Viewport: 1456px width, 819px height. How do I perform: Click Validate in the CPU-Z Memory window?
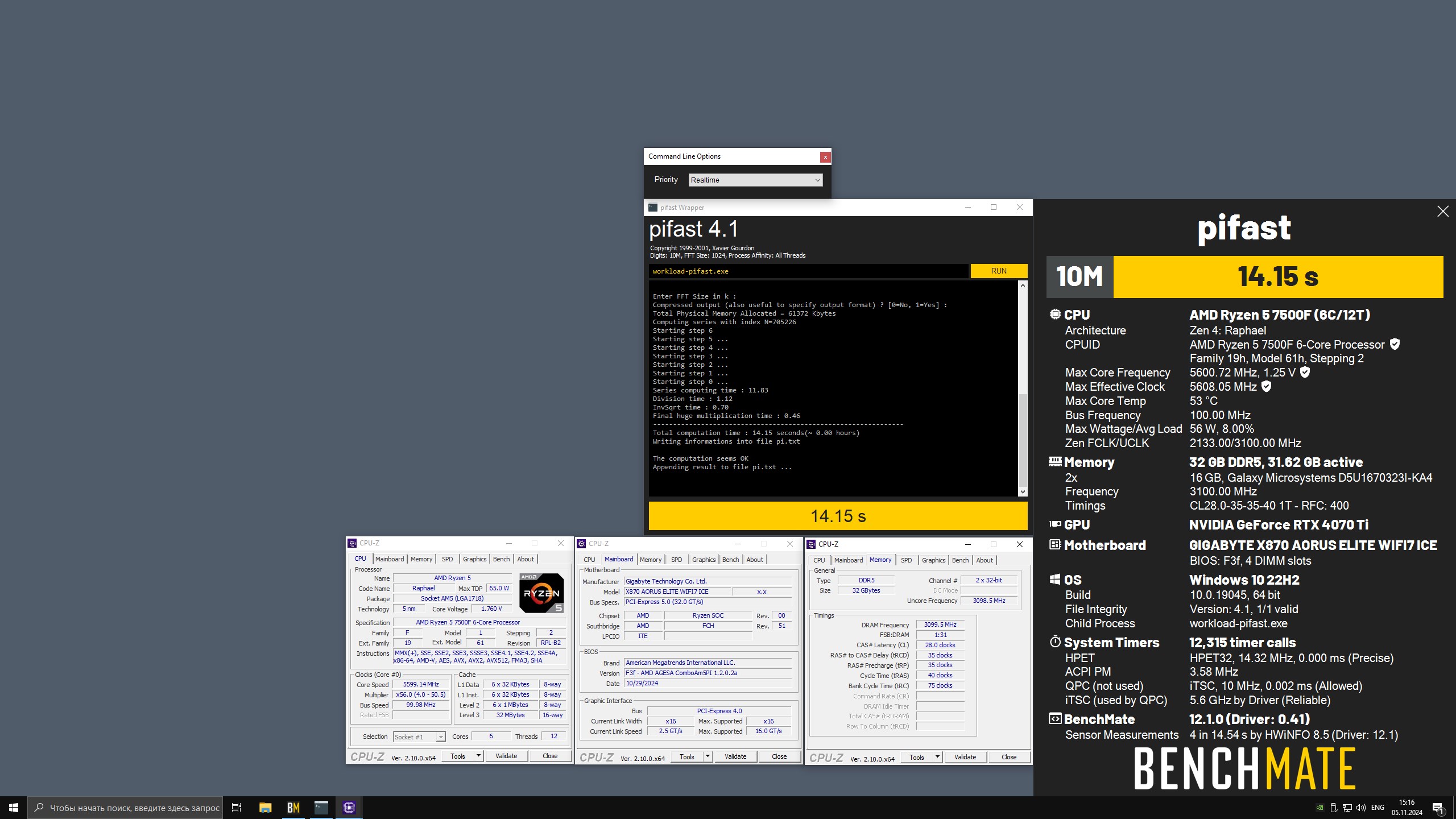pyautogui.click(x=965, y=757)
